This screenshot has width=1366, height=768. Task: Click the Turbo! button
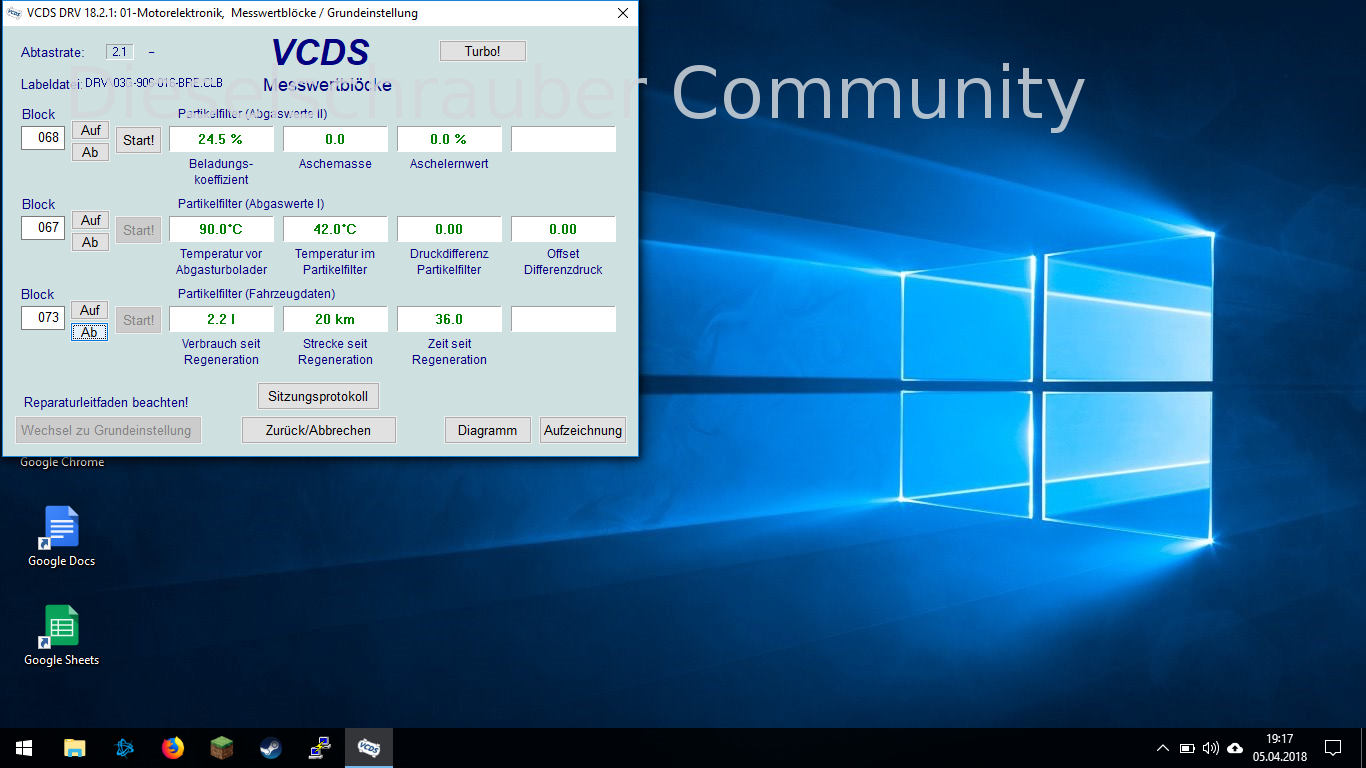(x=482, y=51)
